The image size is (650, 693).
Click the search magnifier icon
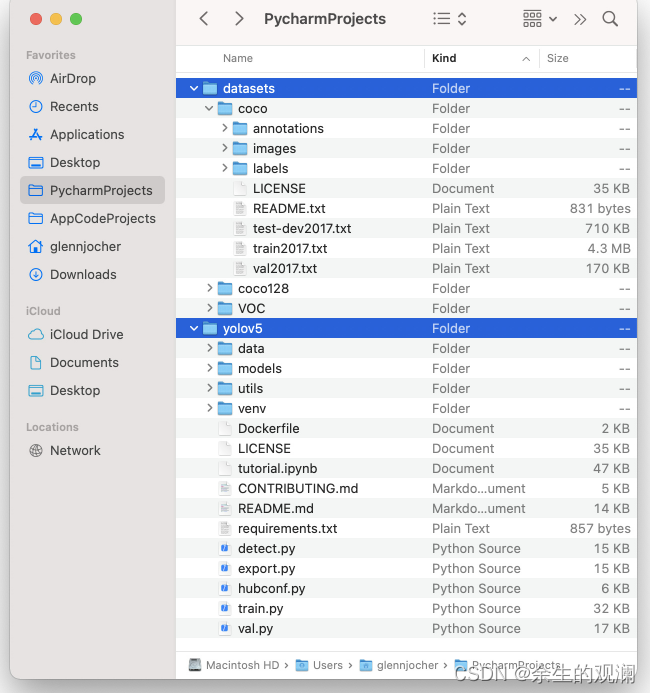(x=610, y=19)
